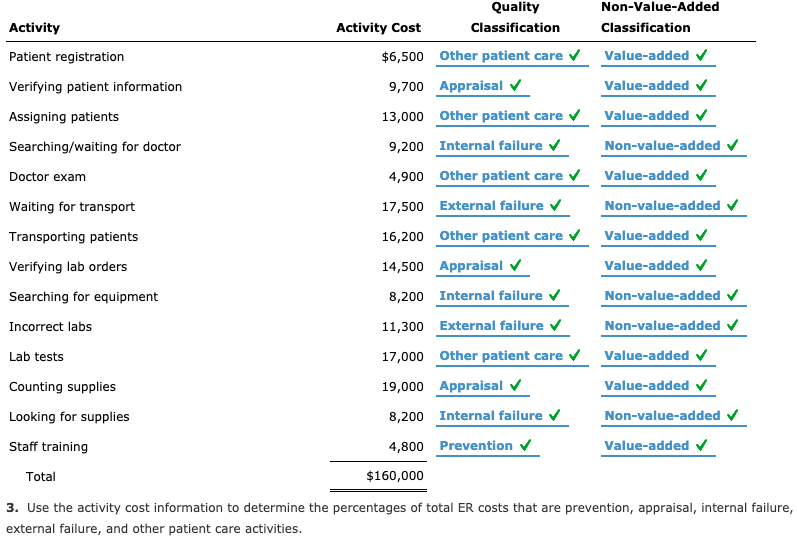Click the Verifying patient information label

click(x=96, y=86)
